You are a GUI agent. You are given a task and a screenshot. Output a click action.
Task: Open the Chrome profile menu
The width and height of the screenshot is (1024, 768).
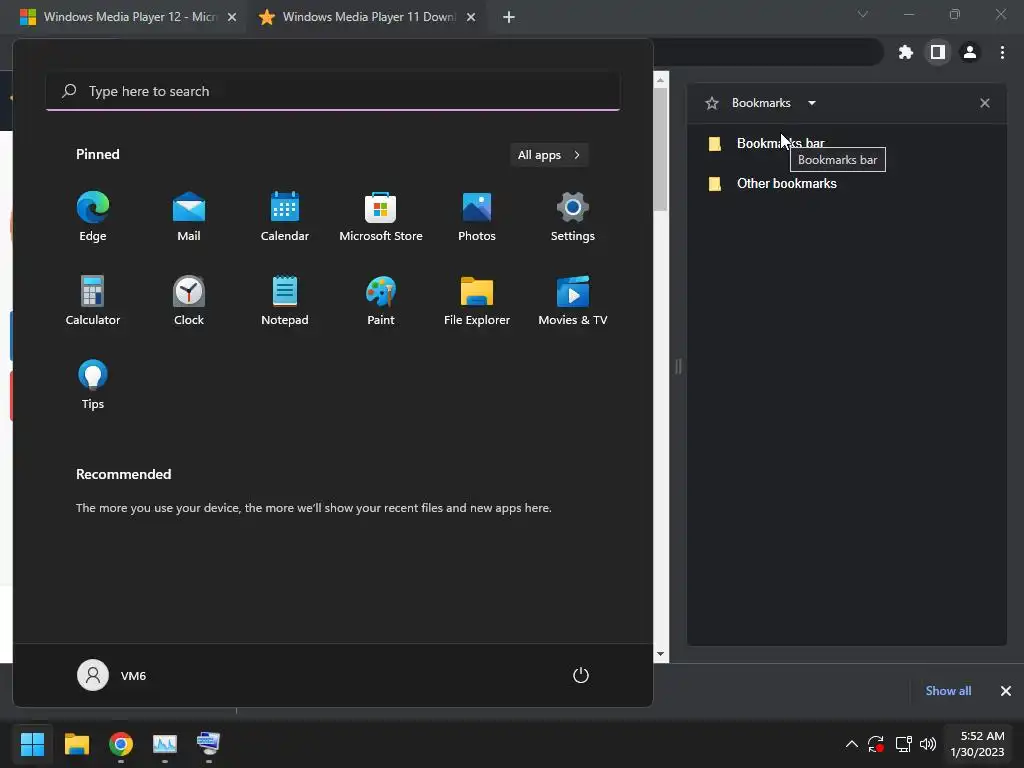point(970,52)
